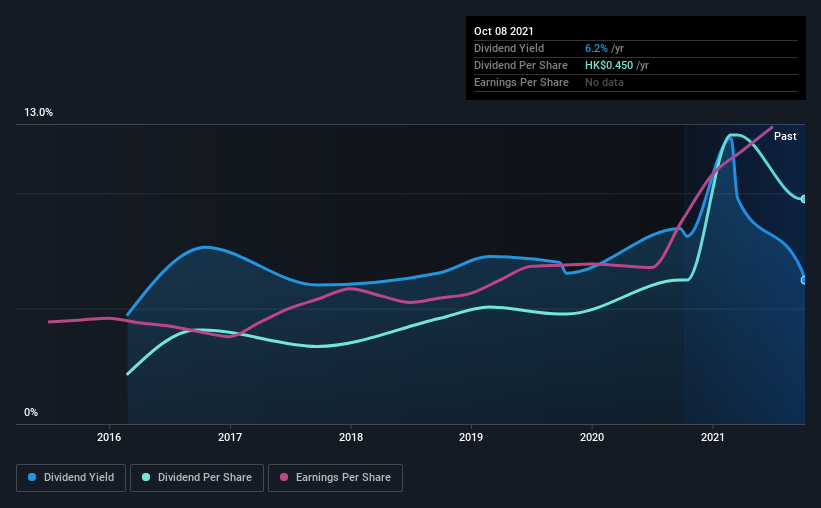The image size is (821, 508).
Task: Click the 2019 x-axis label
Action: pos(471,437)
